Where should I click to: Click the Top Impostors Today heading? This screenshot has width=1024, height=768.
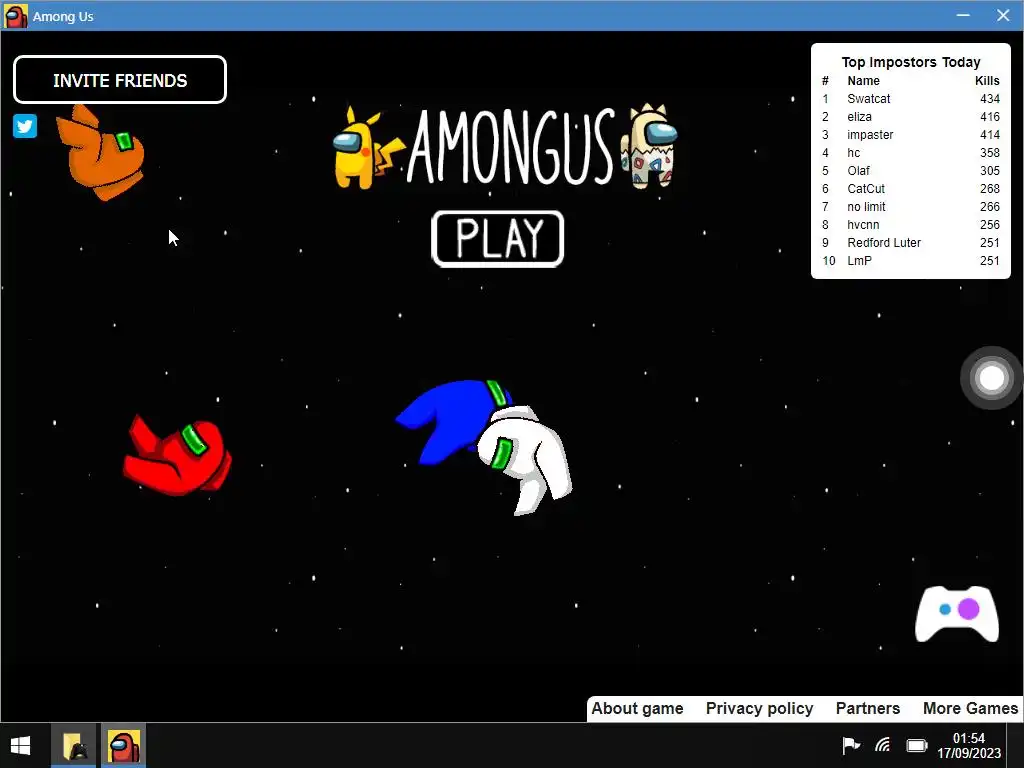tap(911, 62)
